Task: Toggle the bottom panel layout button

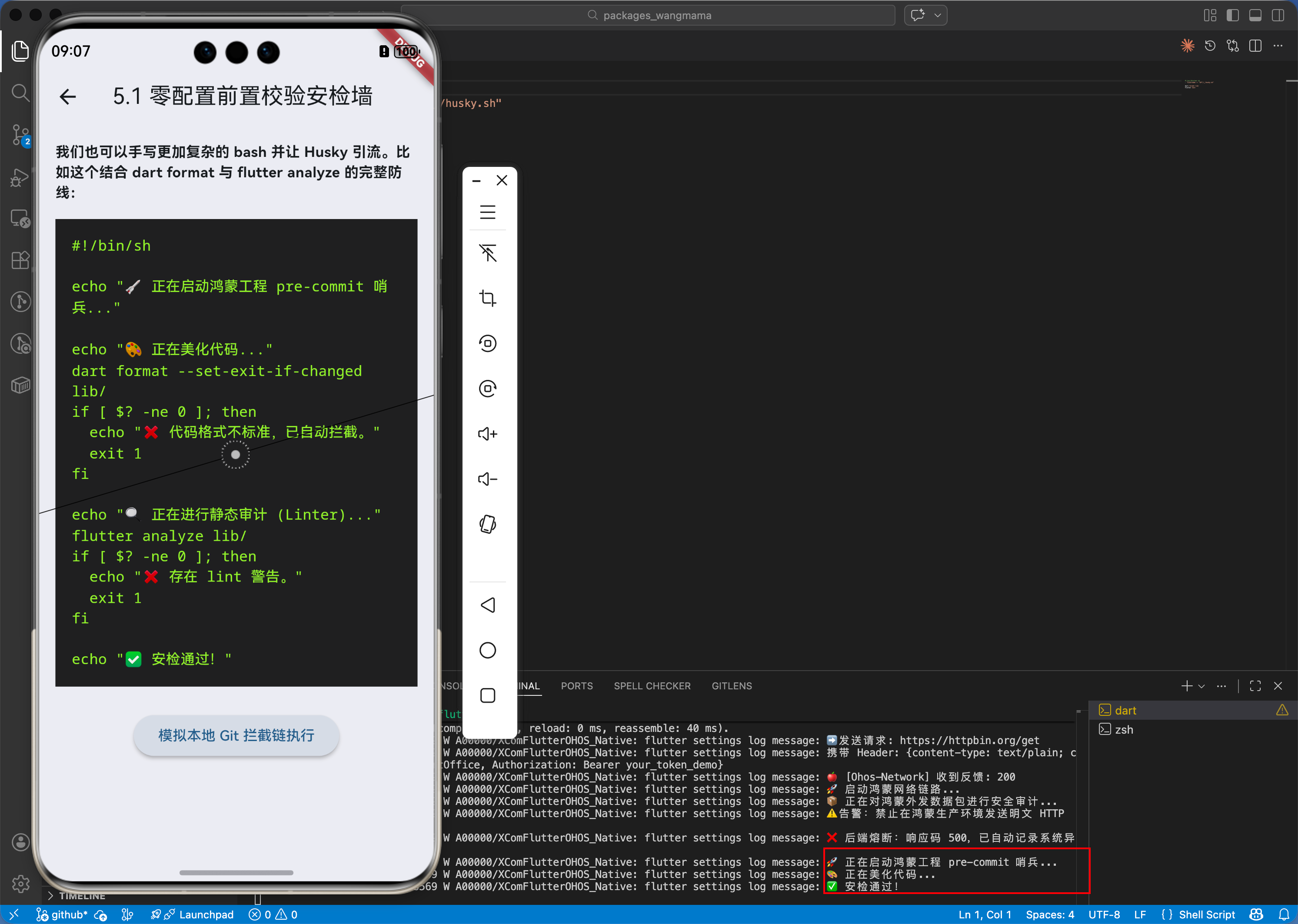Action: click(x=1255, y=15)
